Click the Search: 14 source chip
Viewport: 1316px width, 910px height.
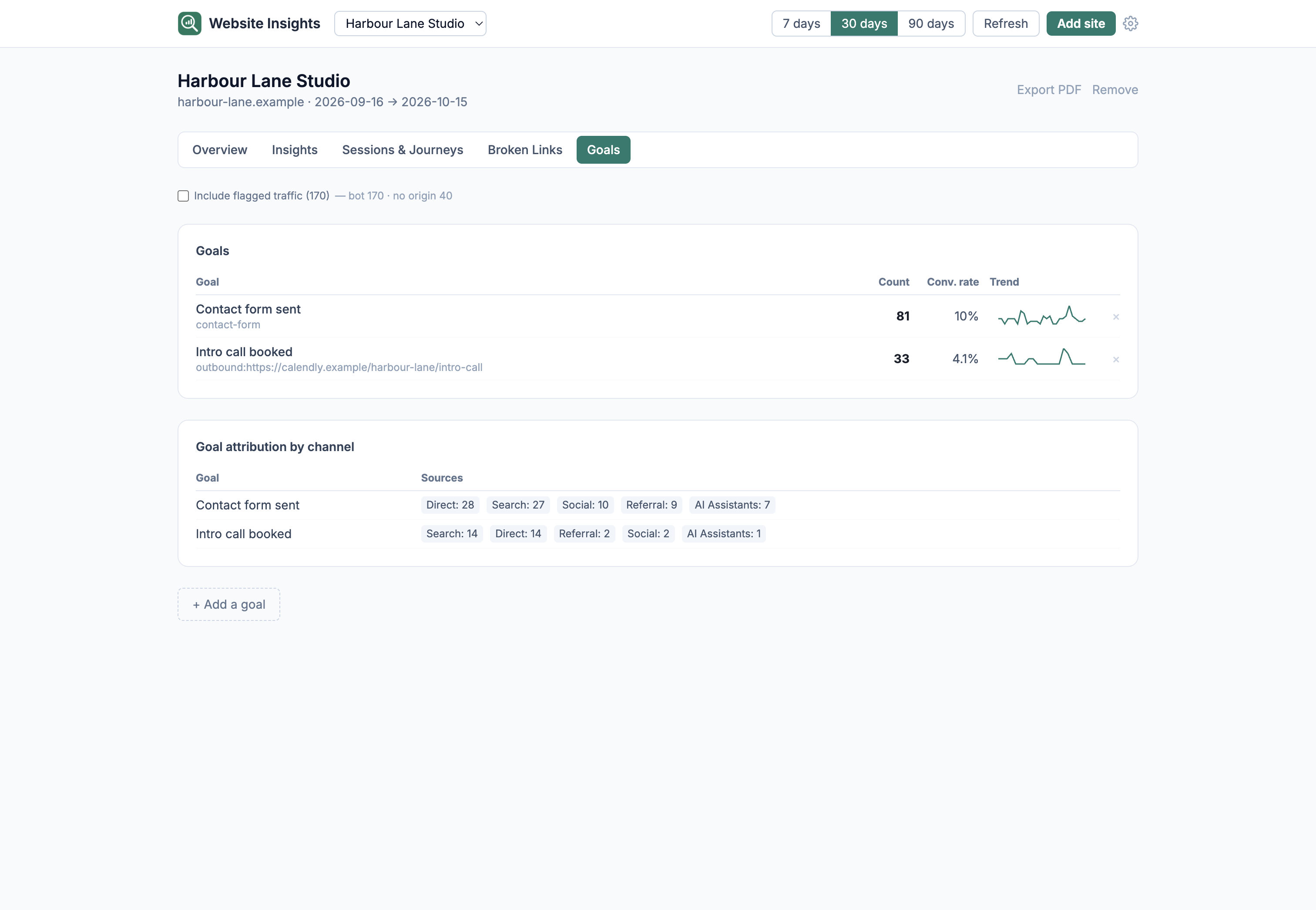click(451, 534)
